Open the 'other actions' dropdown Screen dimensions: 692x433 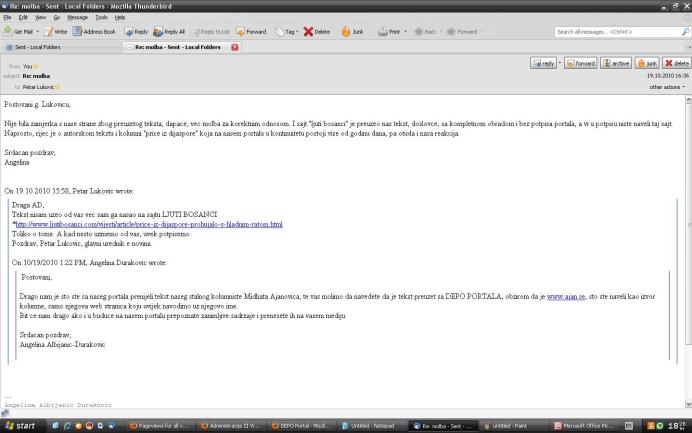tap(668, 87)
